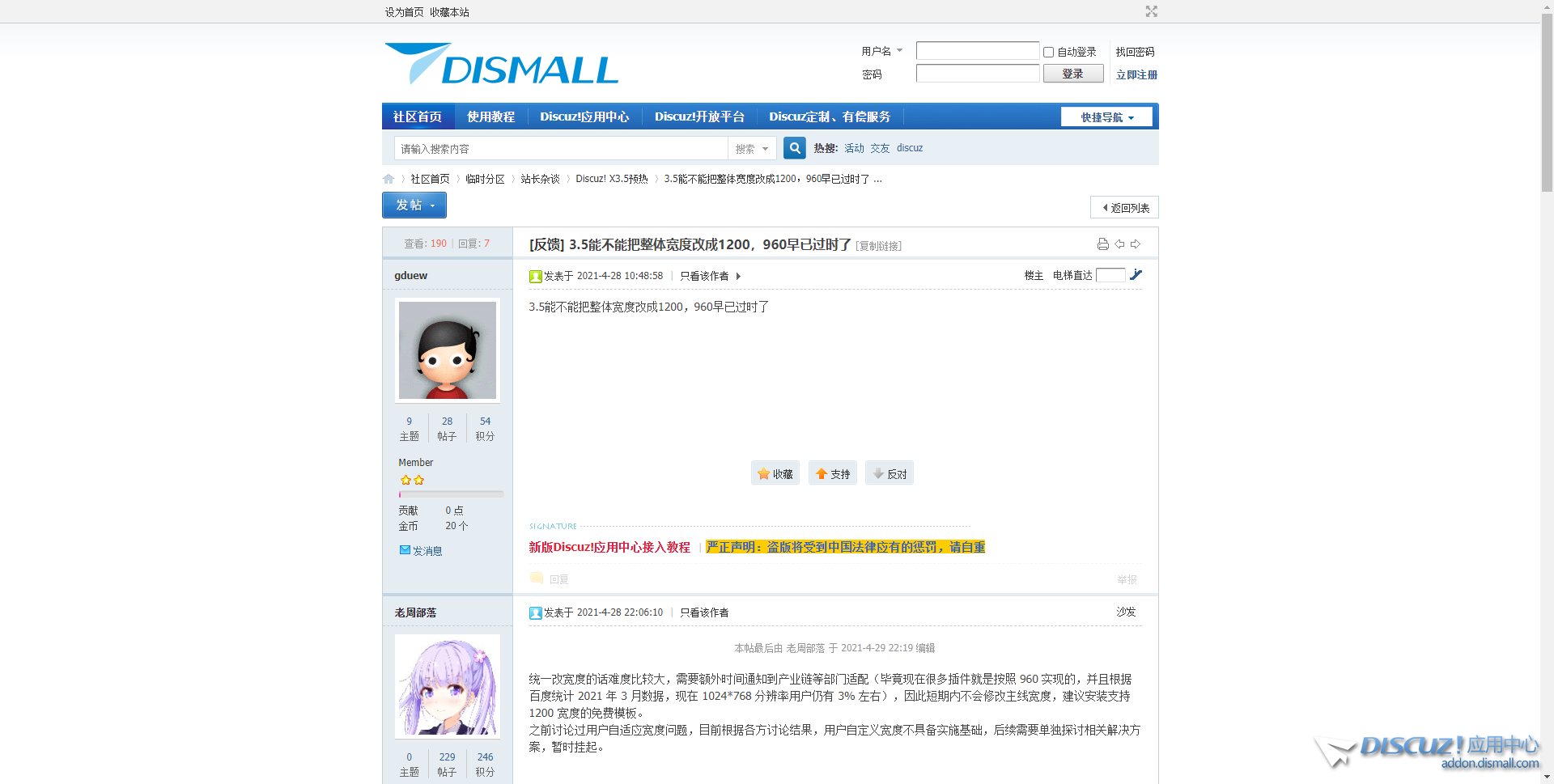Click 电梯直达 floor number input
Viewport: 1554px width, 784px height.
click(1110, 275)
